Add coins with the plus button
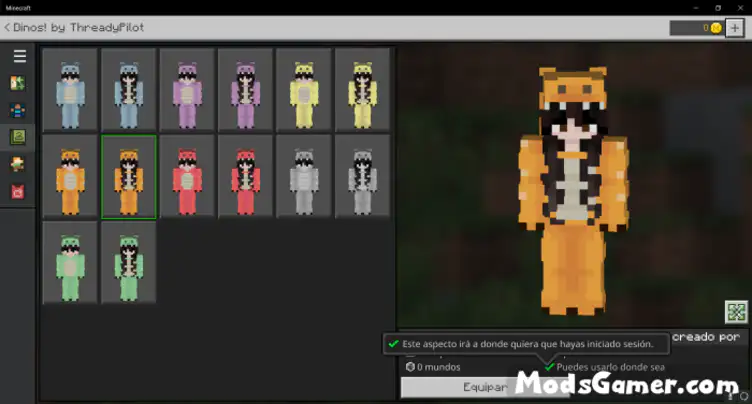Image resolution: width=752 pixels, height=404 pixels. tap(735, 28)
